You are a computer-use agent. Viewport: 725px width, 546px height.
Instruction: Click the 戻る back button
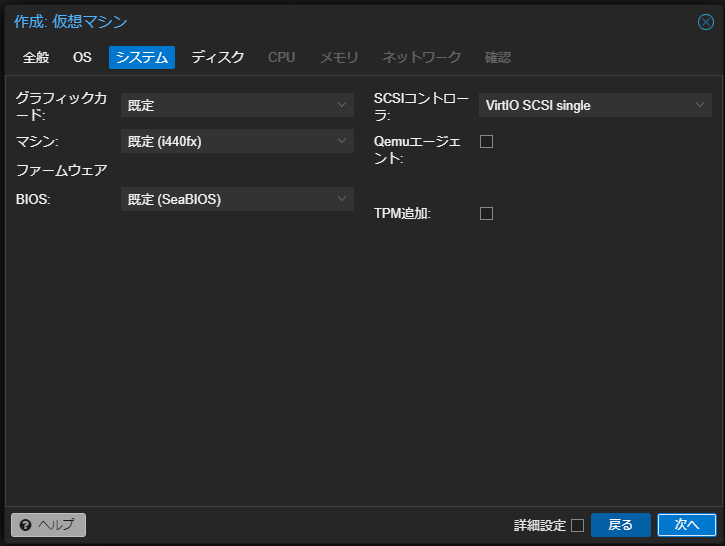point(621,525)
